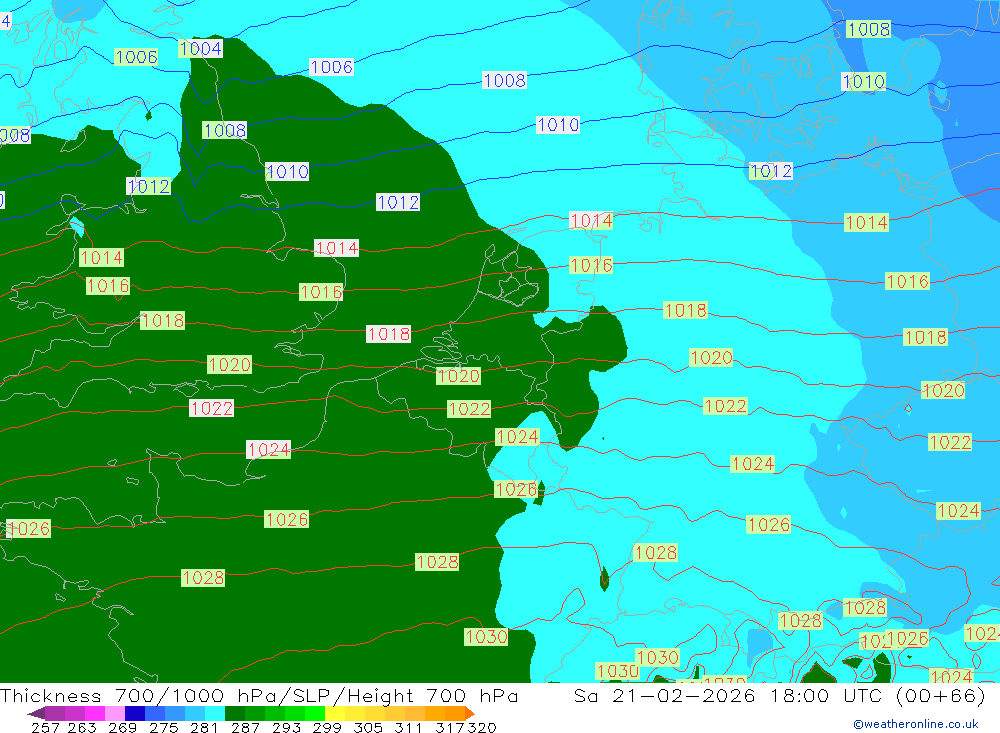Image resolution: width=1000 pixels, height=733 pixels.
Task: Click the 1008 label with white background
Action: 504,80
